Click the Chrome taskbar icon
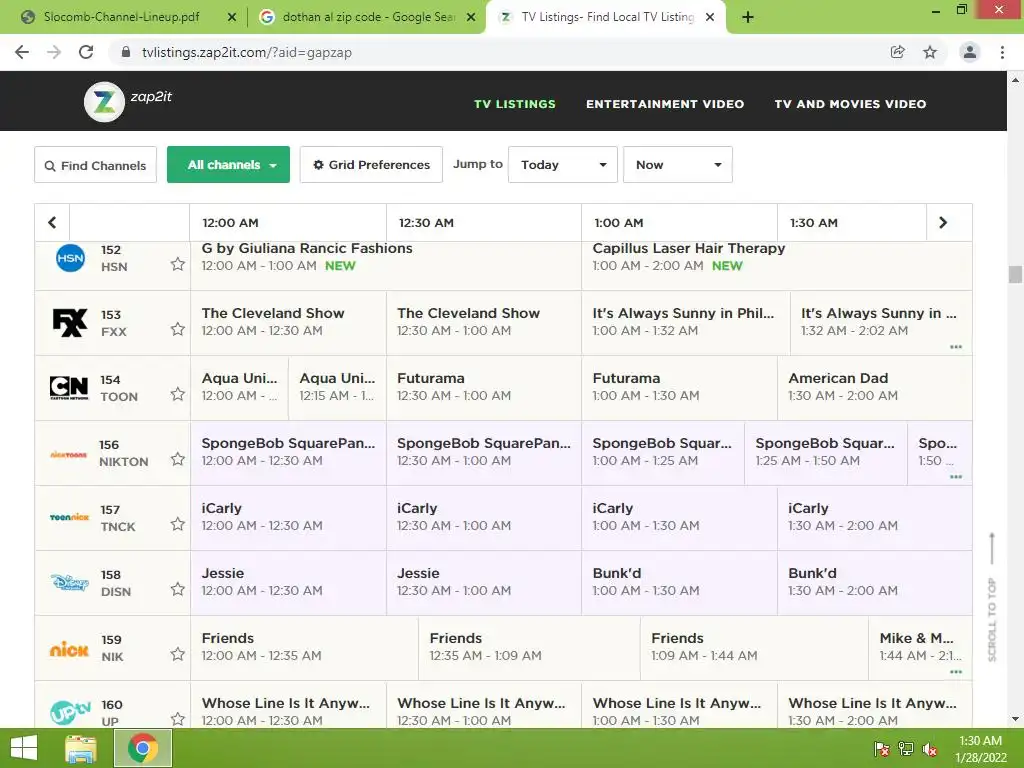The height and width of the screenshot is (768, 1024). pyautogui.click(x=143, y=748)
